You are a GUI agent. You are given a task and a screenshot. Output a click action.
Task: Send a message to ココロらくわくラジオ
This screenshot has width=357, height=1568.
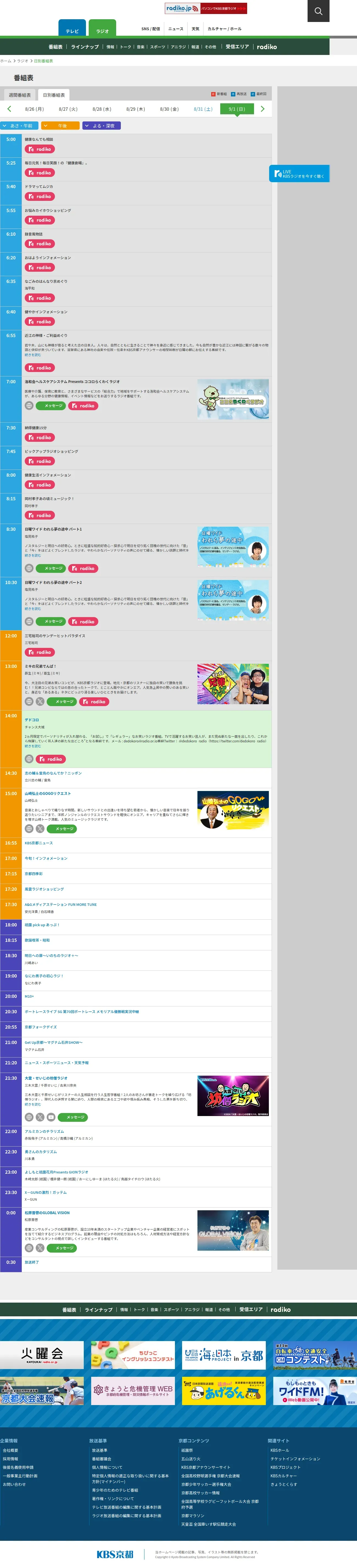51,405
